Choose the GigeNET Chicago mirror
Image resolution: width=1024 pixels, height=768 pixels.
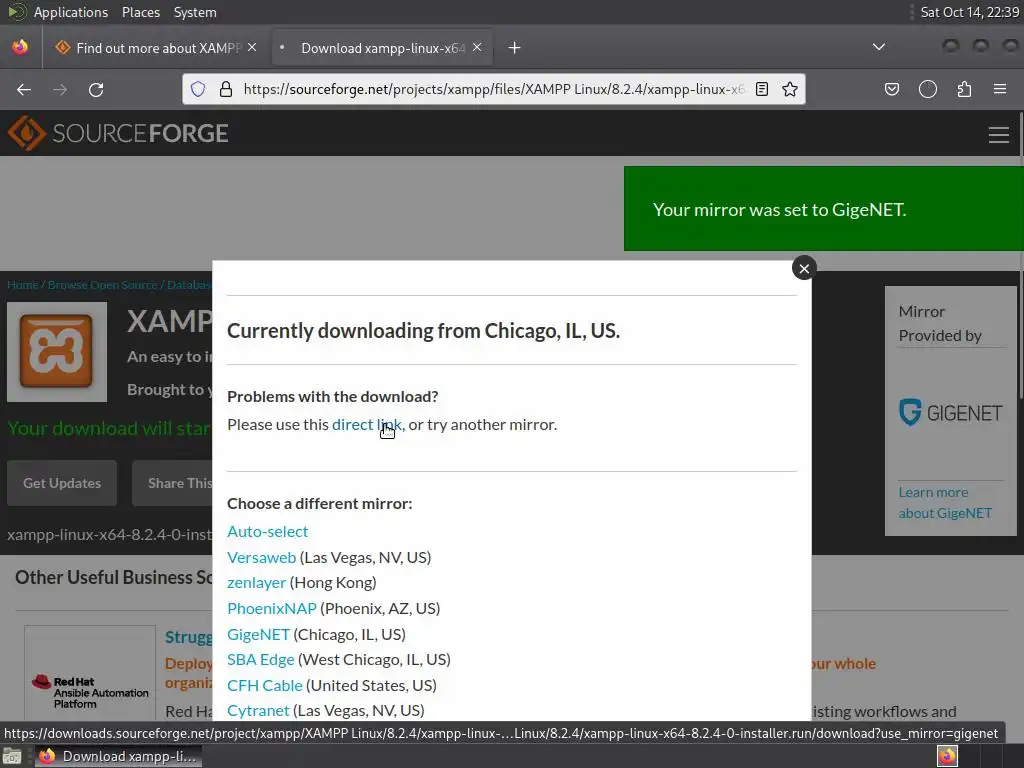pyautogui.click(x=259, y=634)
